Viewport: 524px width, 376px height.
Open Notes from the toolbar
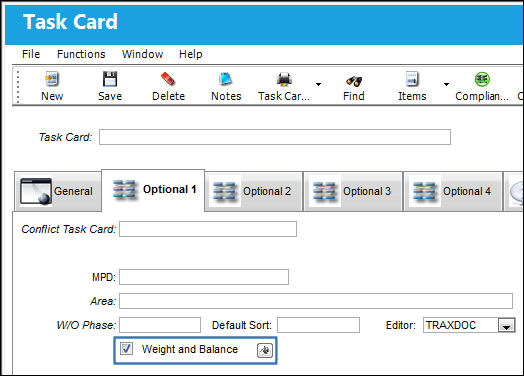tap(226, 79)
